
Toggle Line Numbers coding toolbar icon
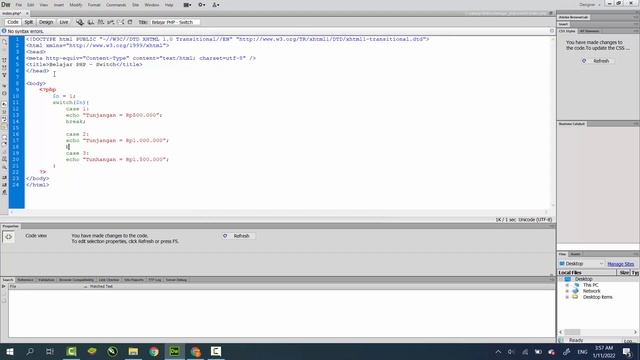4,104
